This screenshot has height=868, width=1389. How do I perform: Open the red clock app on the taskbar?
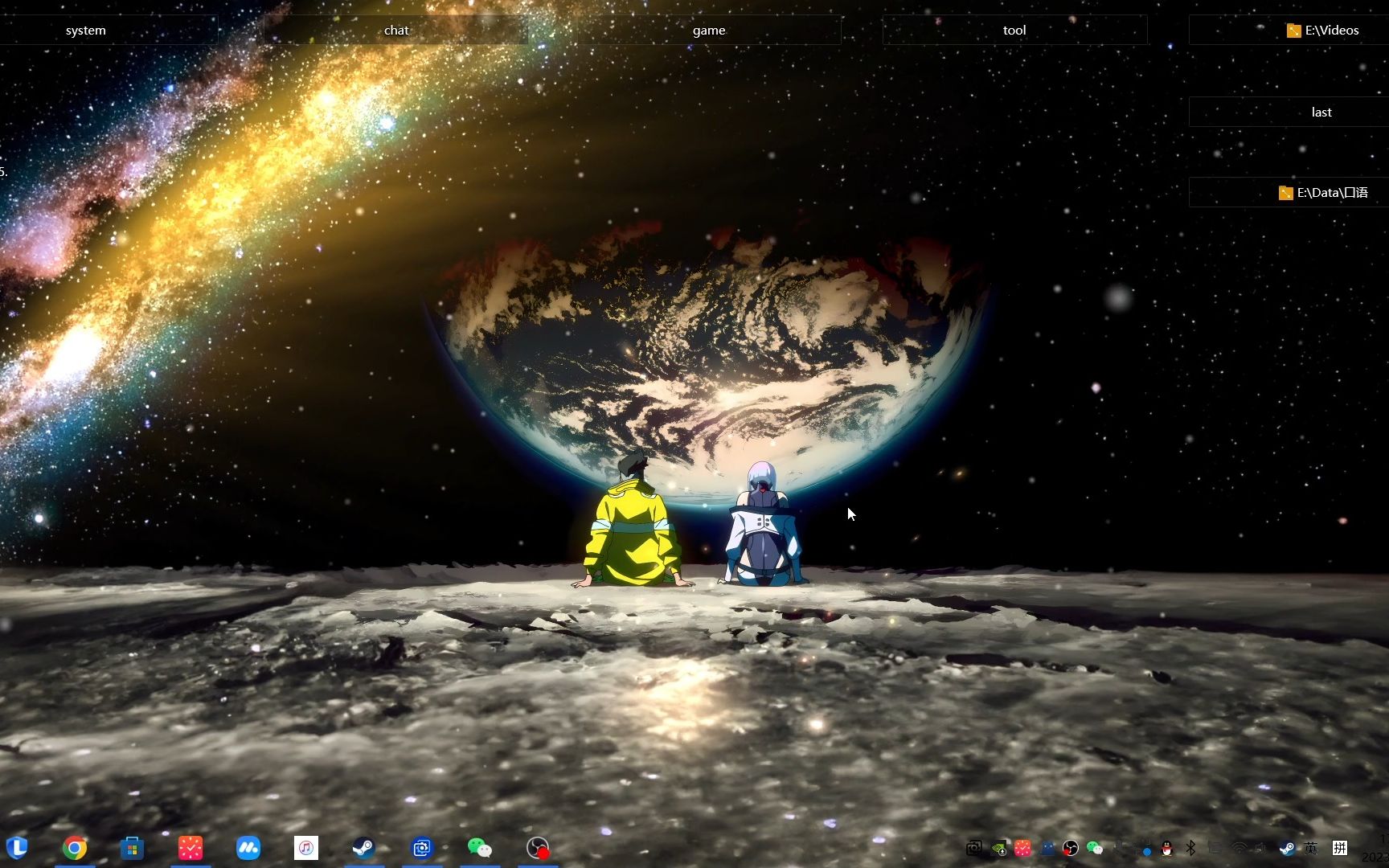tap(190, 846)
